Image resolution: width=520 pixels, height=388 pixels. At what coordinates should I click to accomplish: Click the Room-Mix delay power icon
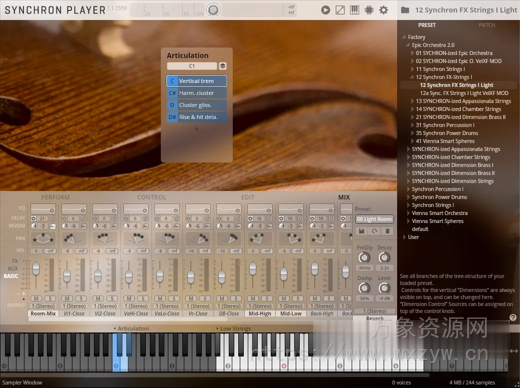[x=34, y=219]
